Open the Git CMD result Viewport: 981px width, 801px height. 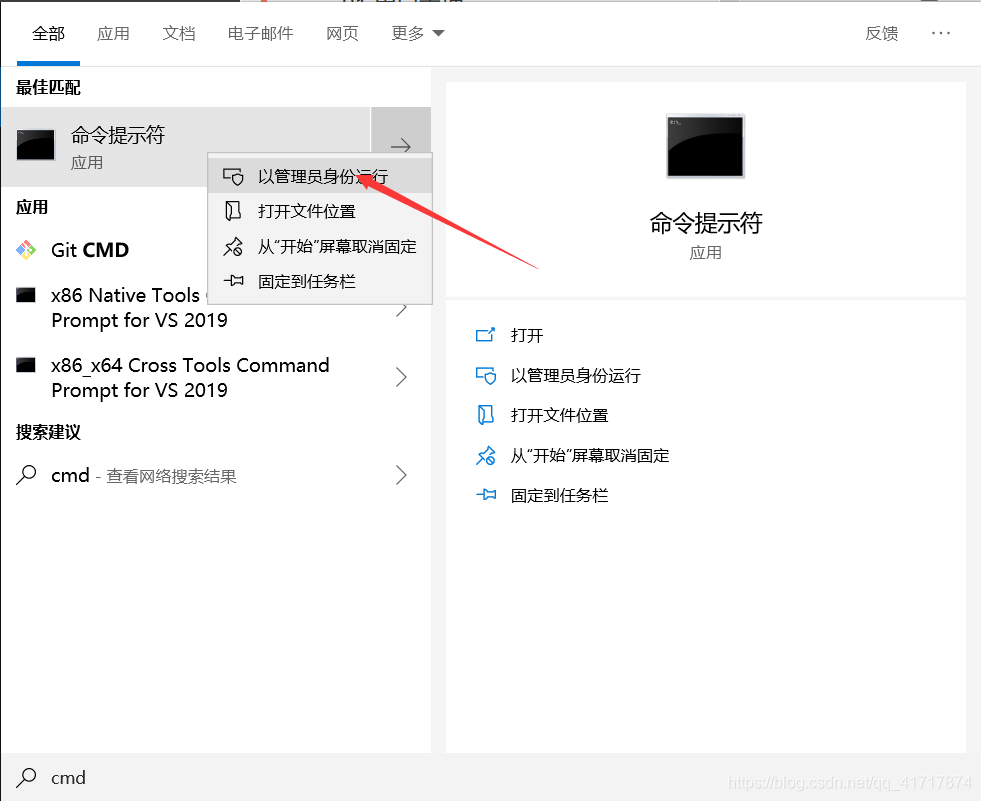pyautogui.click(x=90, y=250)
